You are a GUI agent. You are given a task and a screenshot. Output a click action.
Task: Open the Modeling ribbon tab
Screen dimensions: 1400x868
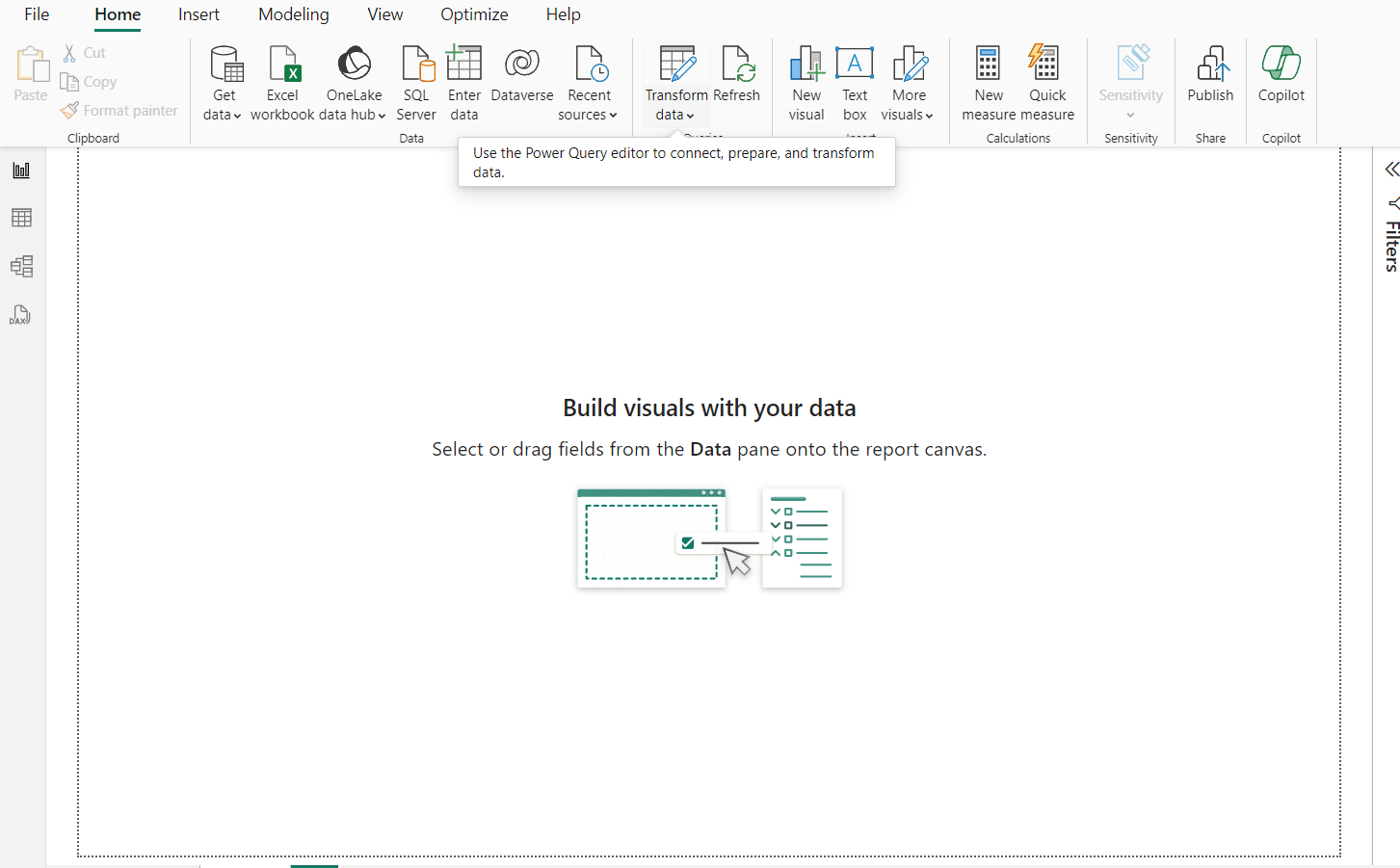(x=293, y=14)
